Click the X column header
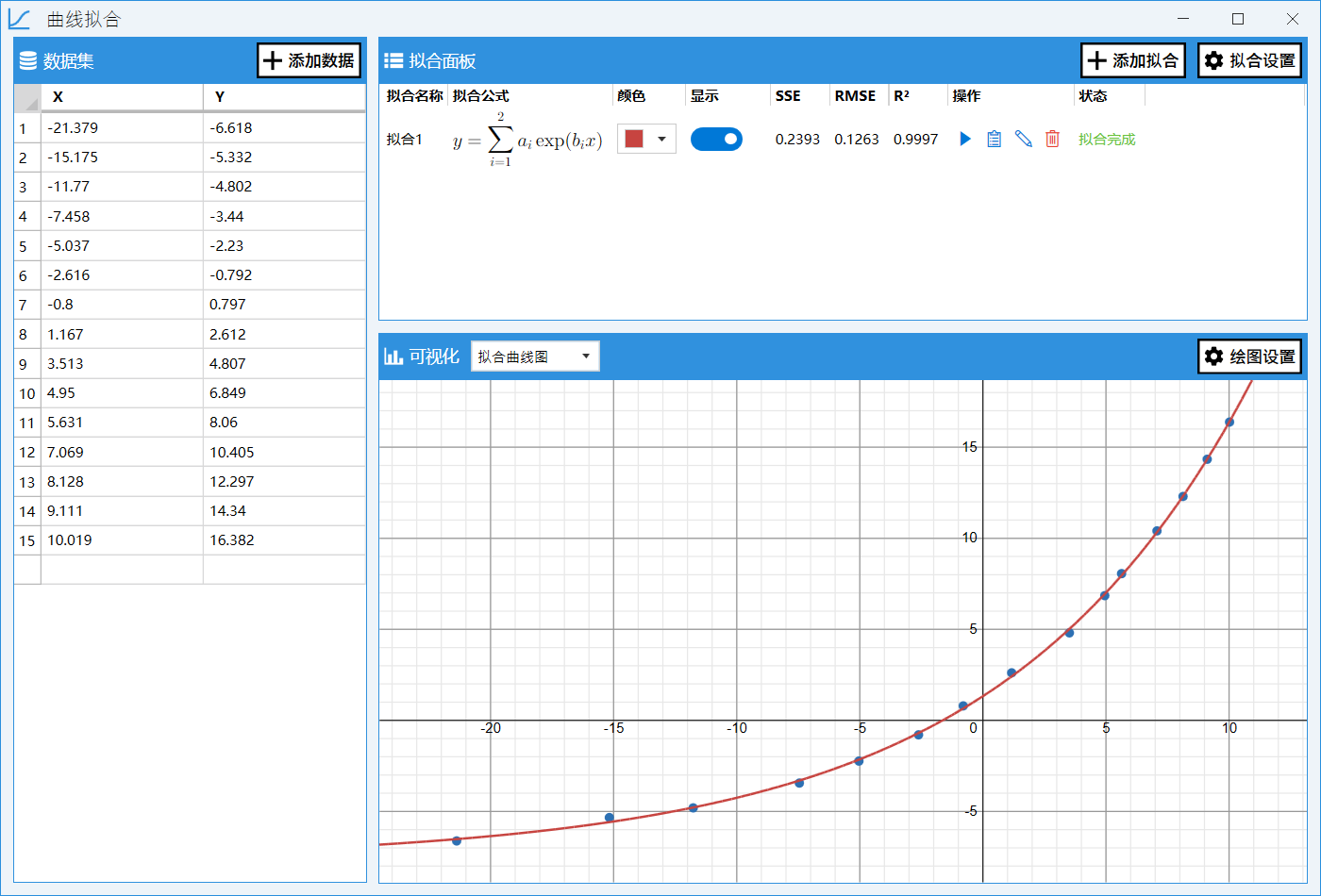Screen dimensions: 1321x896 point(122,97)
